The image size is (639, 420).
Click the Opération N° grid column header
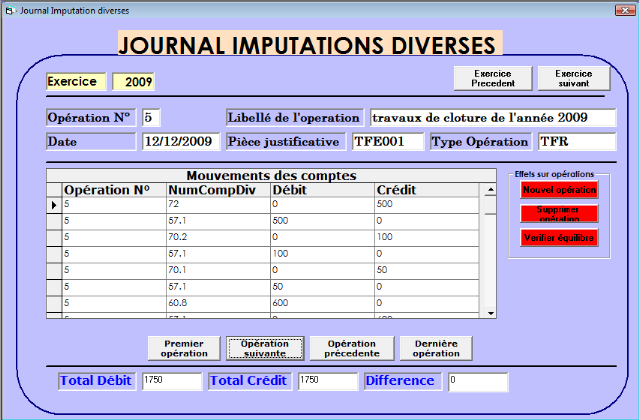click(114, 190)
